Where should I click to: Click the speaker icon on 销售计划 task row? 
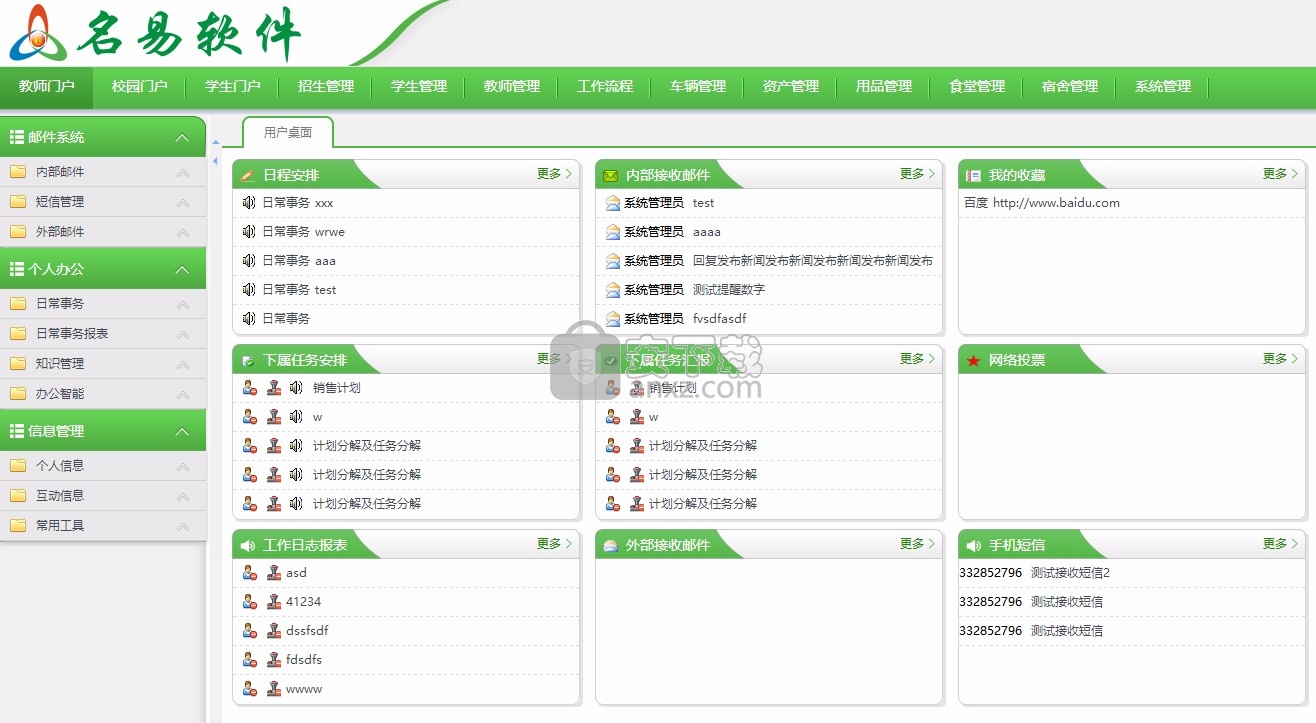coord(296,388)
